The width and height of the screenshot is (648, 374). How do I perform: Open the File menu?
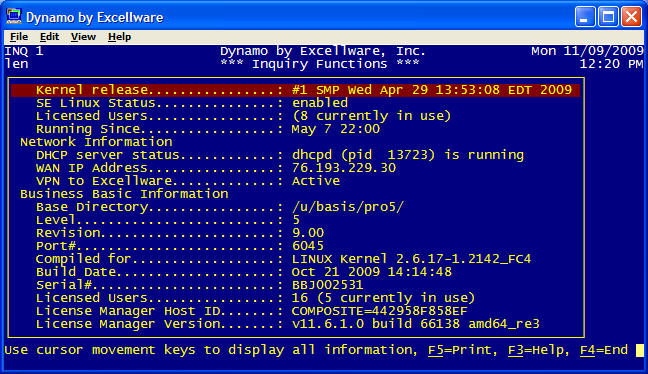19,37
